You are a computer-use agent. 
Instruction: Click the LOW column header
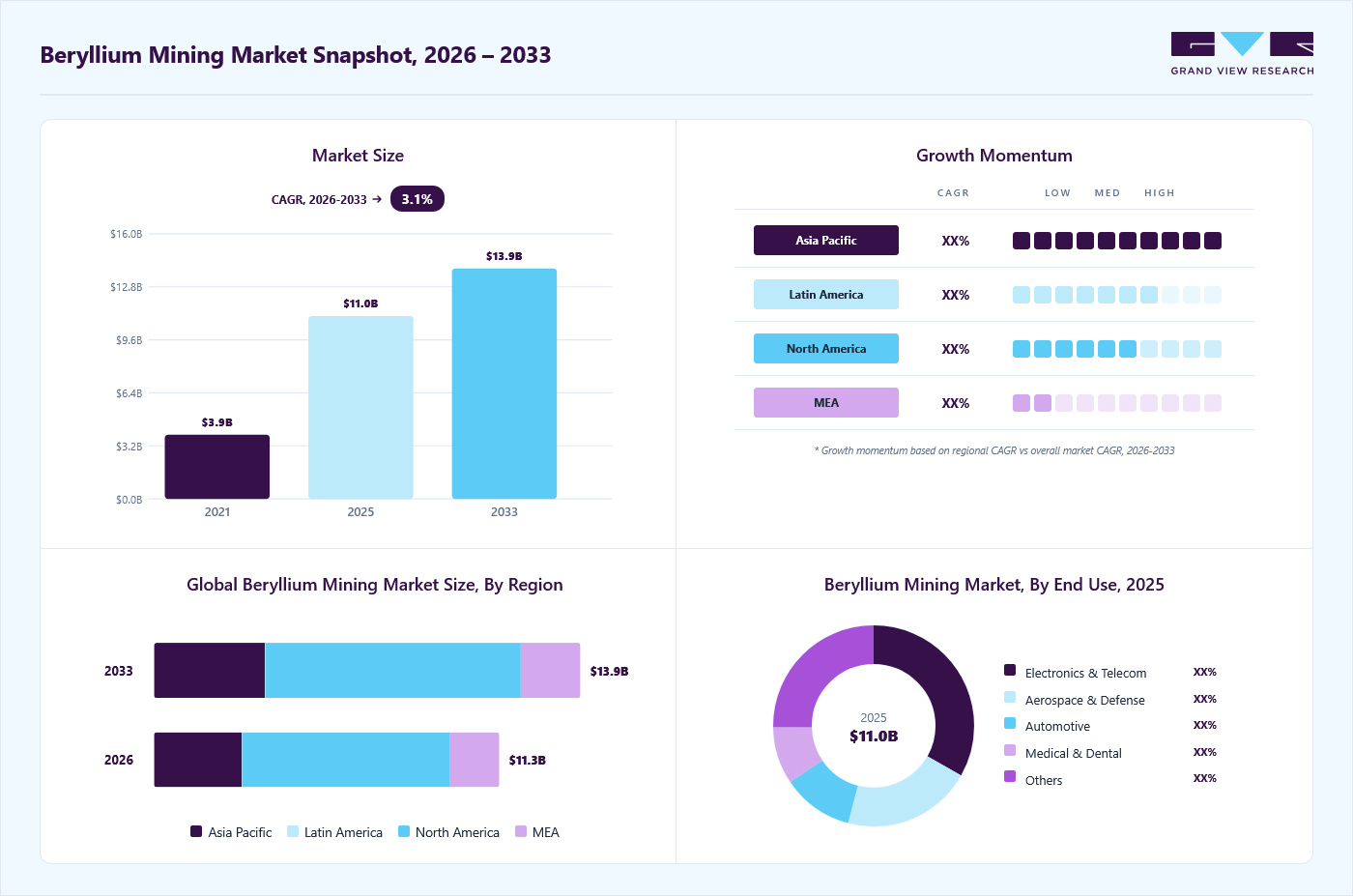tap(1057, 193)
